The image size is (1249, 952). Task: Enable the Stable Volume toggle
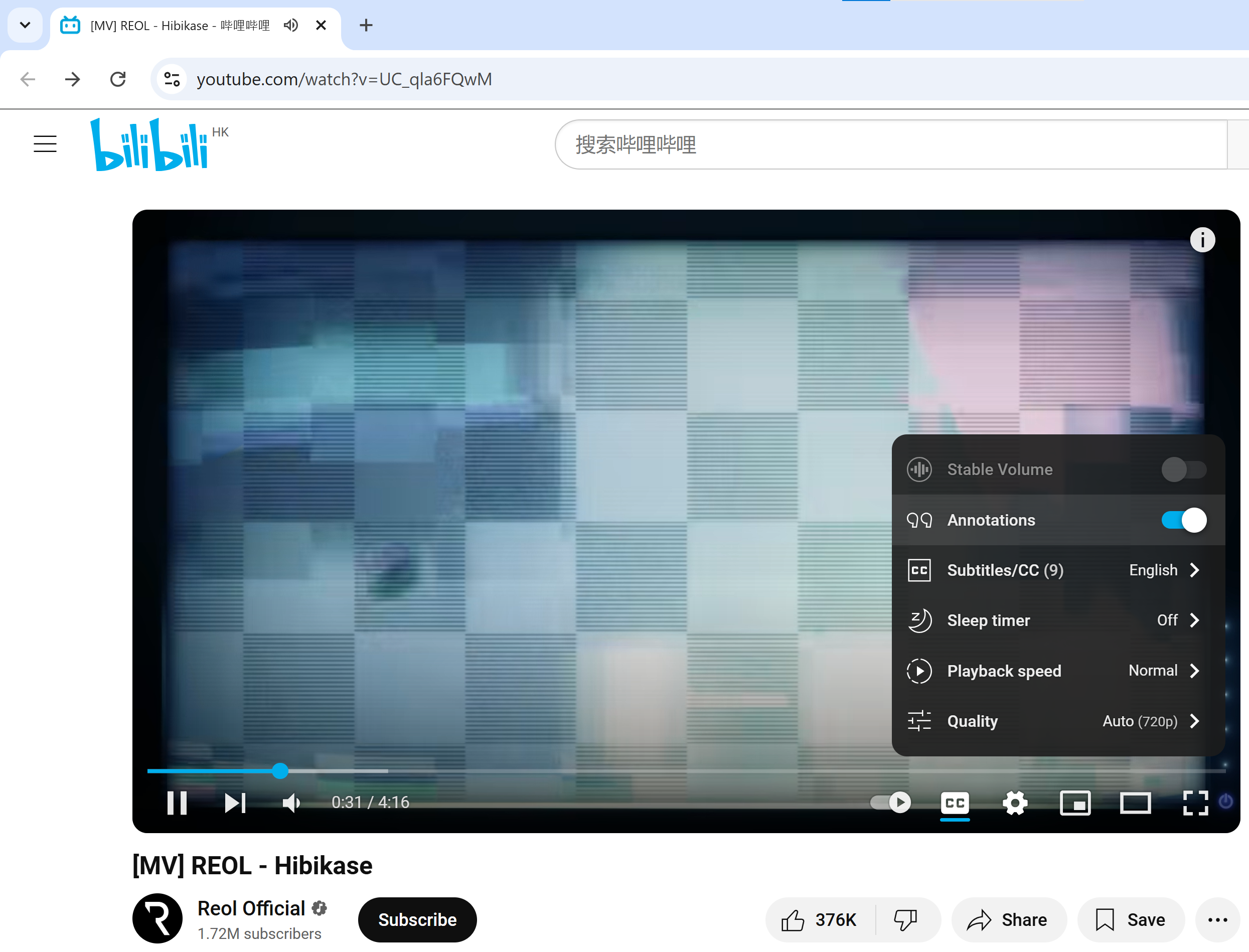[x=1183, y=469]
